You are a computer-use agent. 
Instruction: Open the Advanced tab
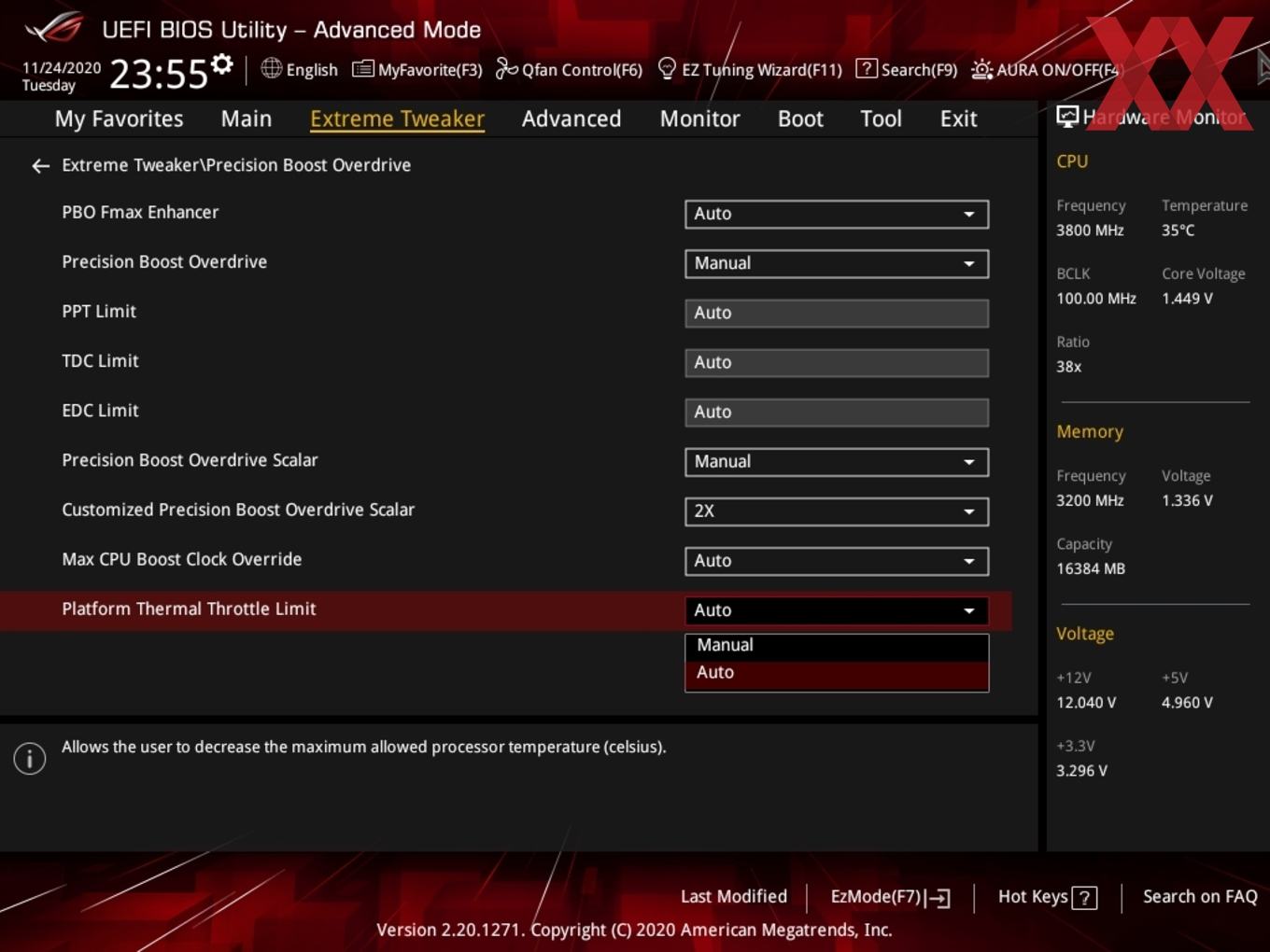pos(571,119)
